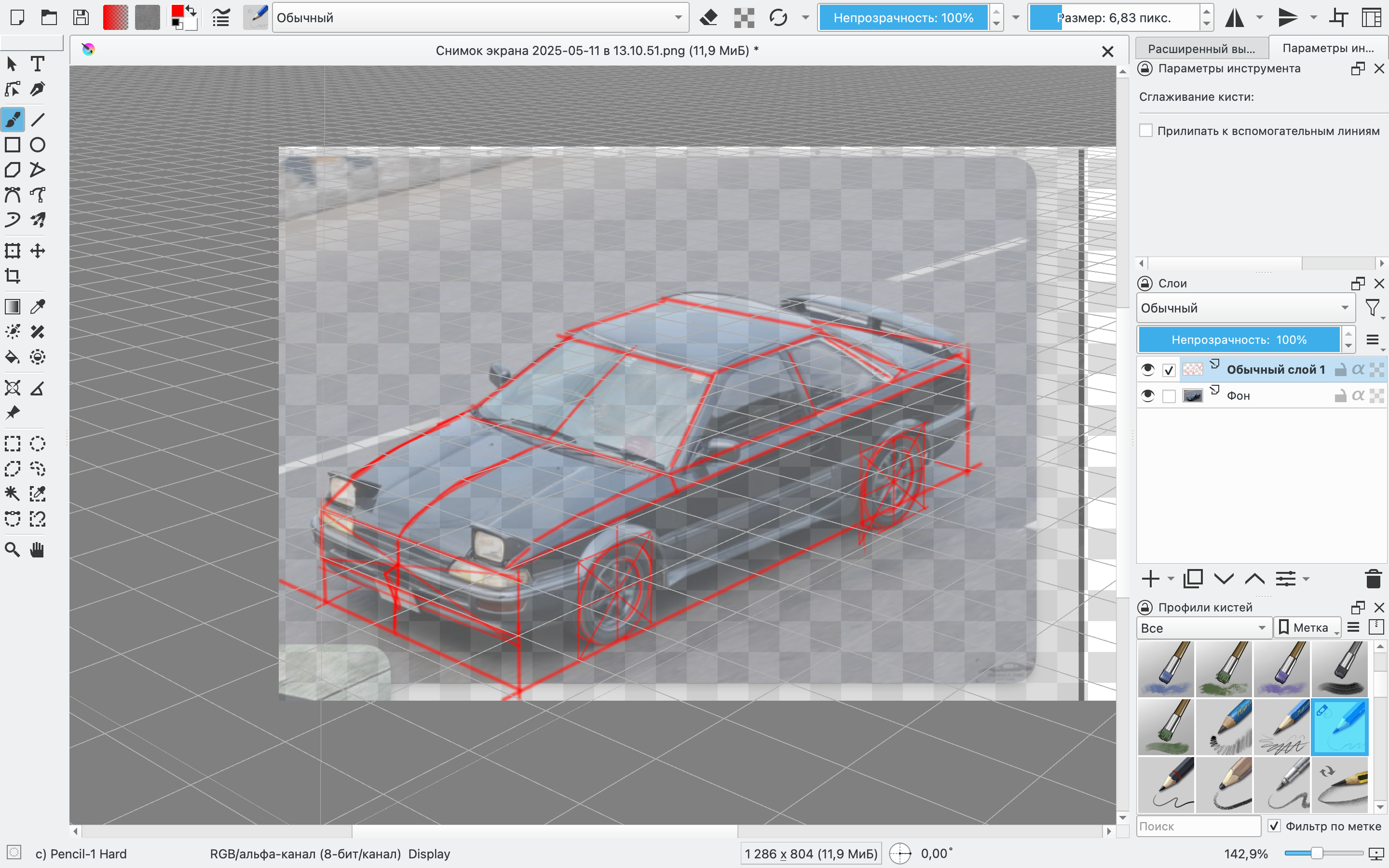Switch to Параметры ин... tab
The width and height of the screenshot is (1389, 868).
point(1328,48)
